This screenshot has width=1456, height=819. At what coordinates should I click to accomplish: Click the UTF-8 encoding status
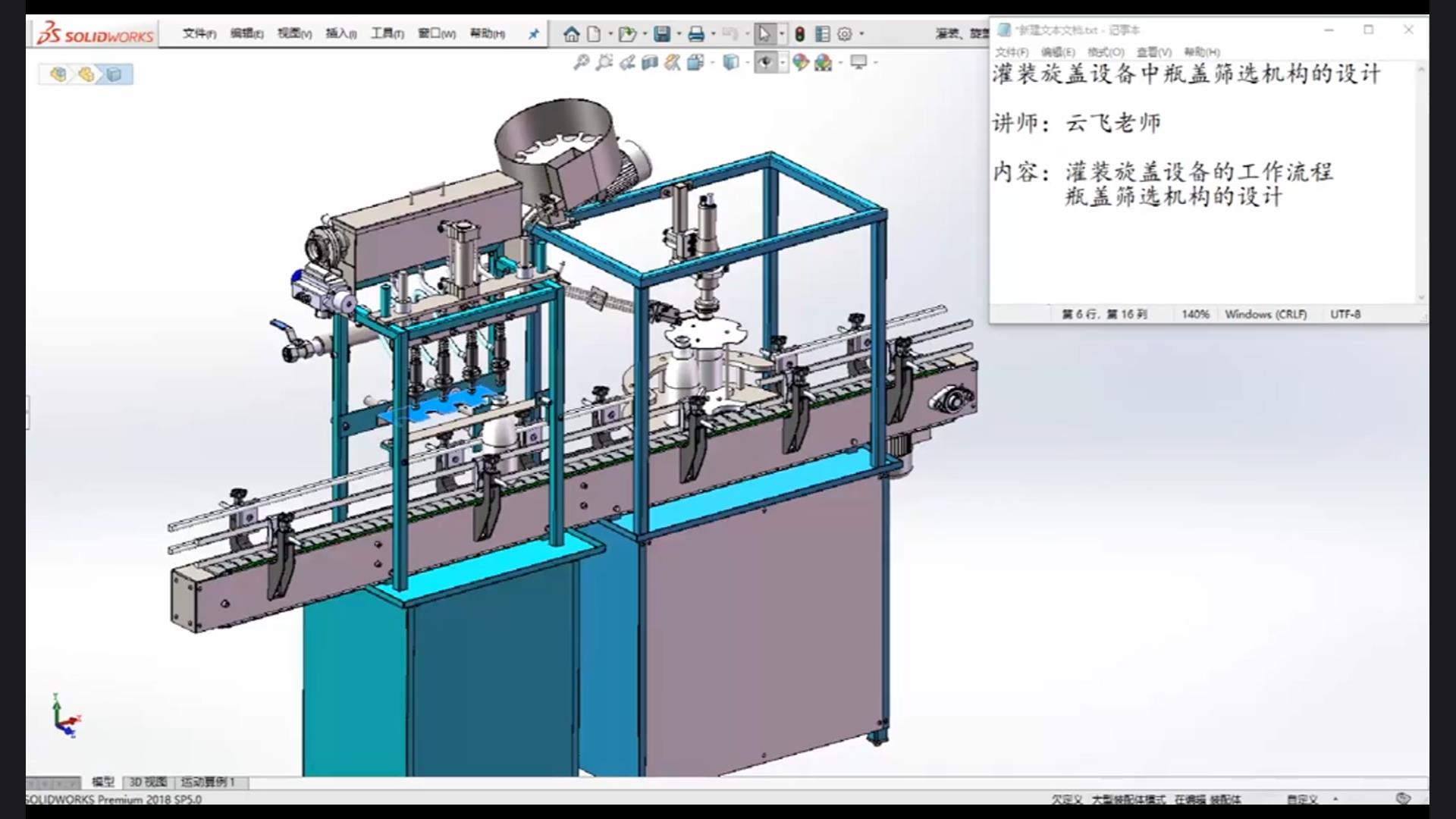click(x=1345, y=314)
